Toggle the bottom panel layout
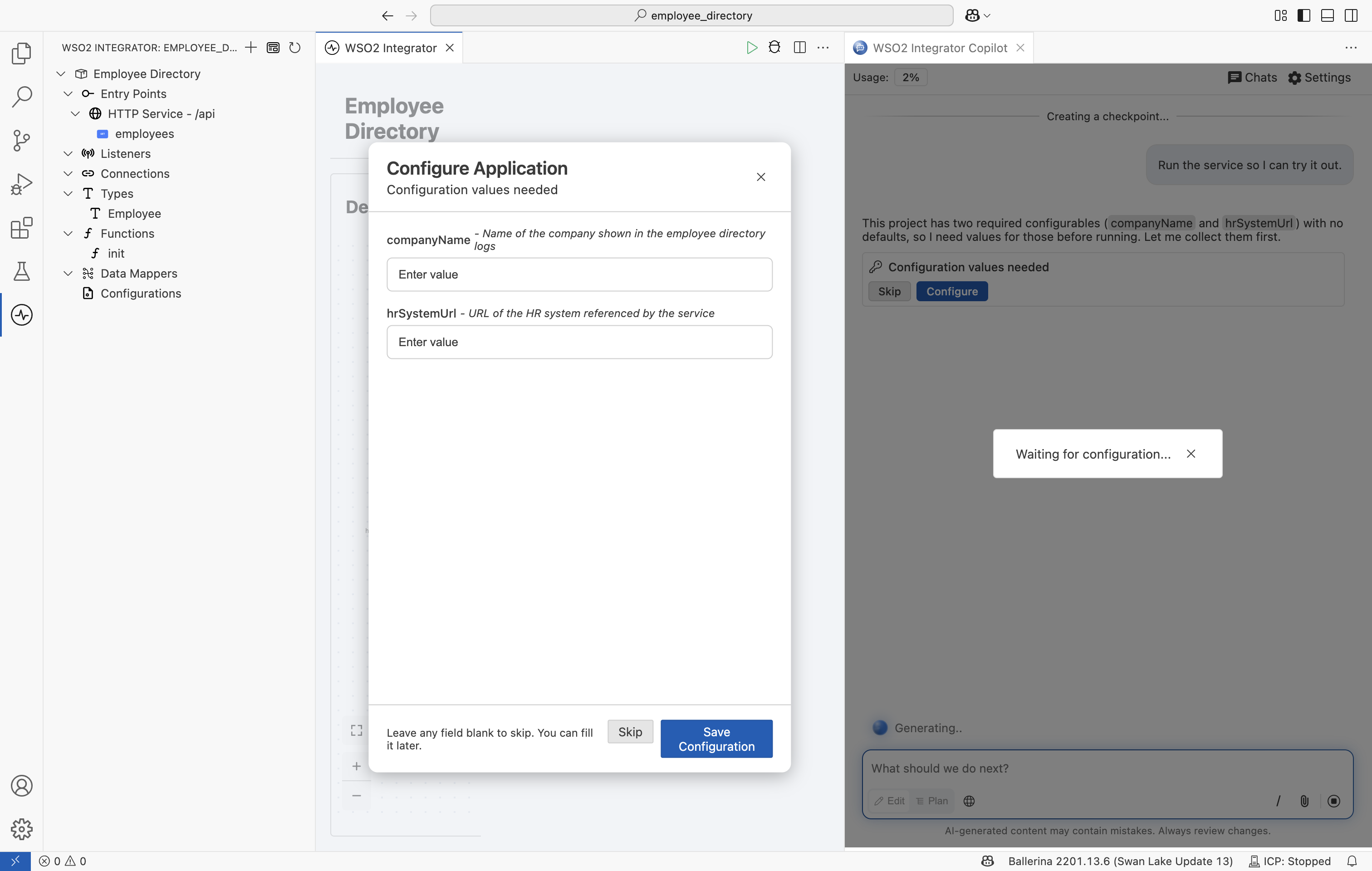The height and width of the screenshot is (871, 1372). [1328, 15]
